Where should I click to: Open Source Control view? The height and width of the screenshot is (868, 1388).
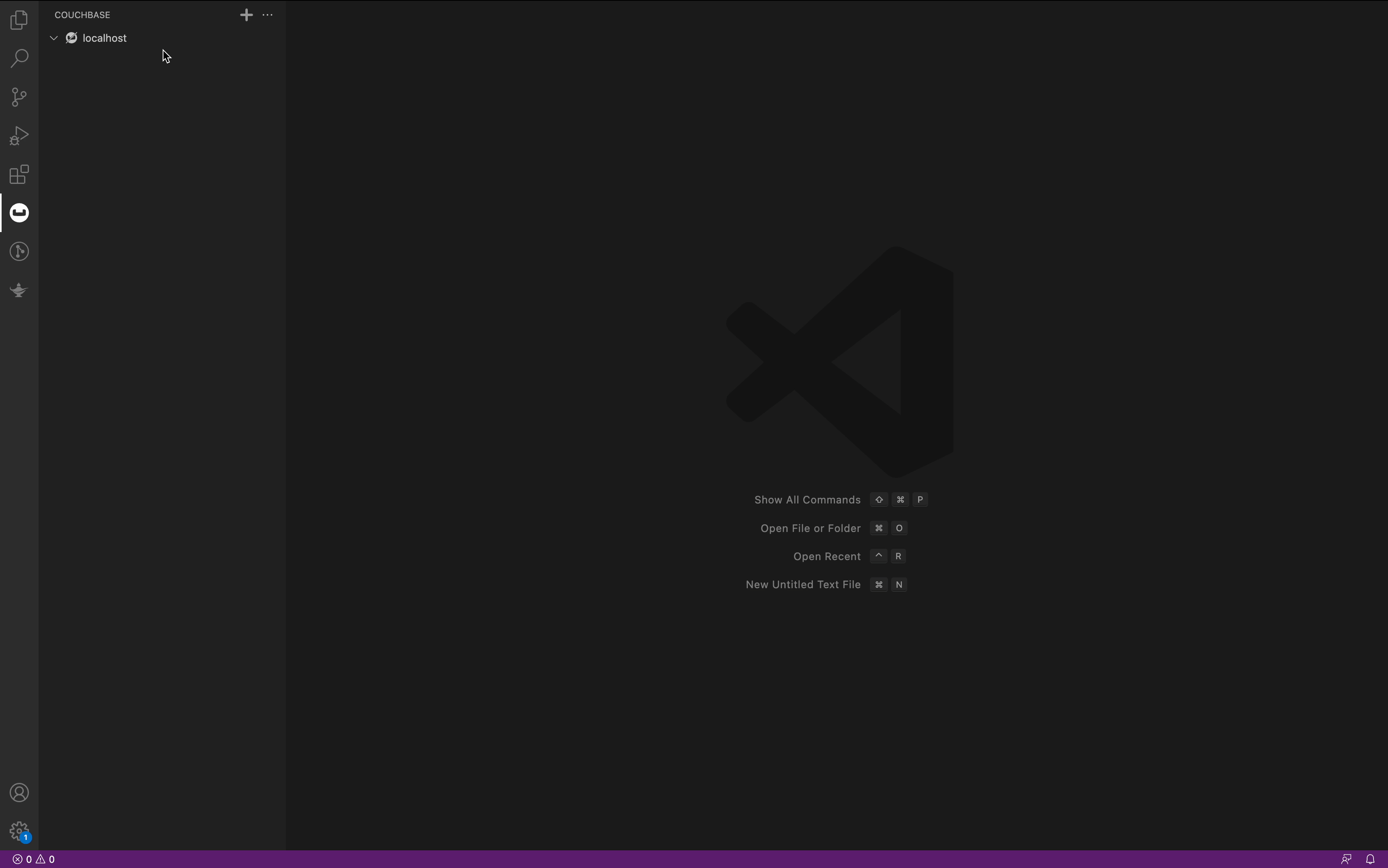(19, 96)
